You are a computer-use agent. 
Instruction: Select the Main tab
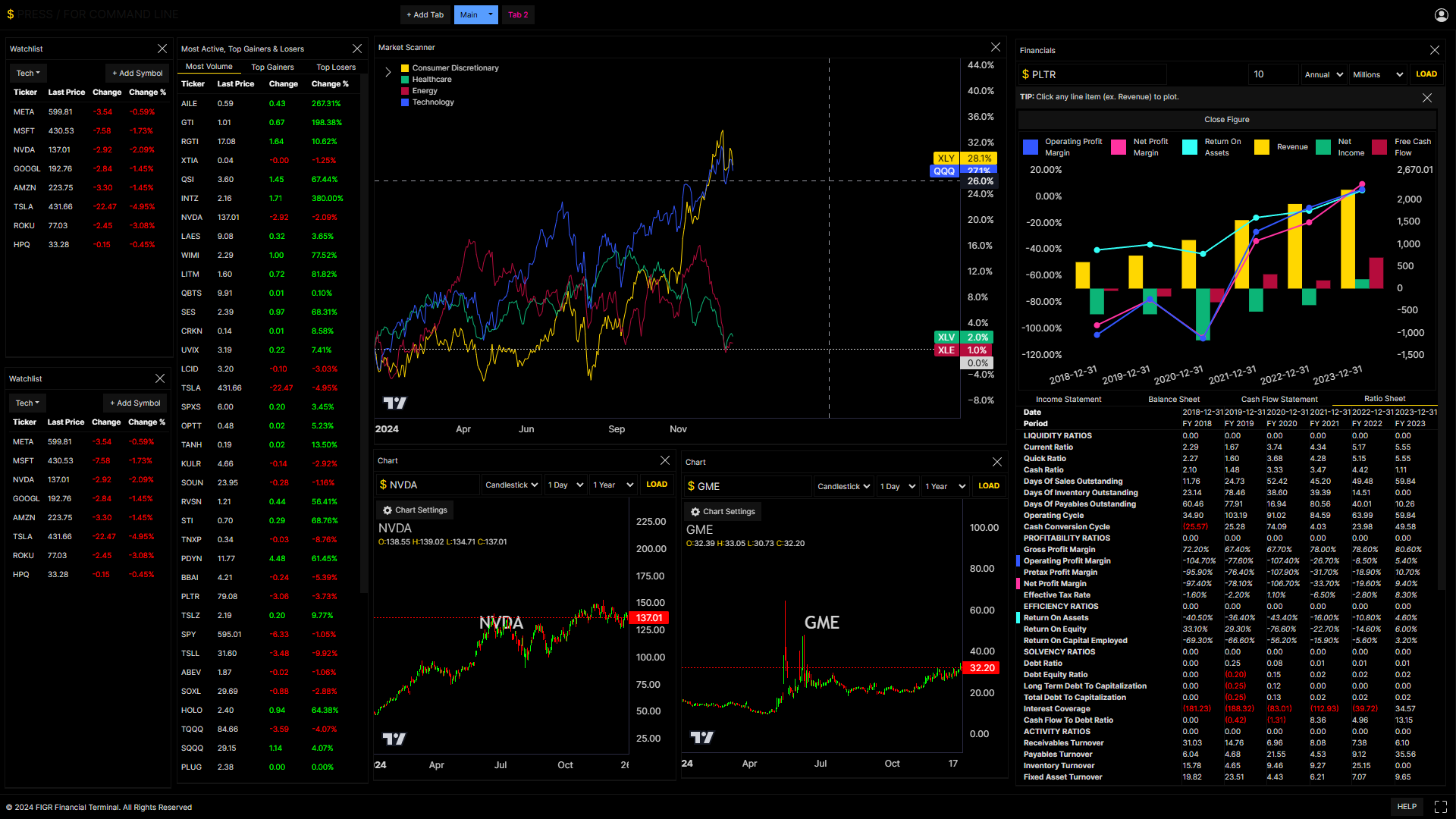(x=469, y=14)
